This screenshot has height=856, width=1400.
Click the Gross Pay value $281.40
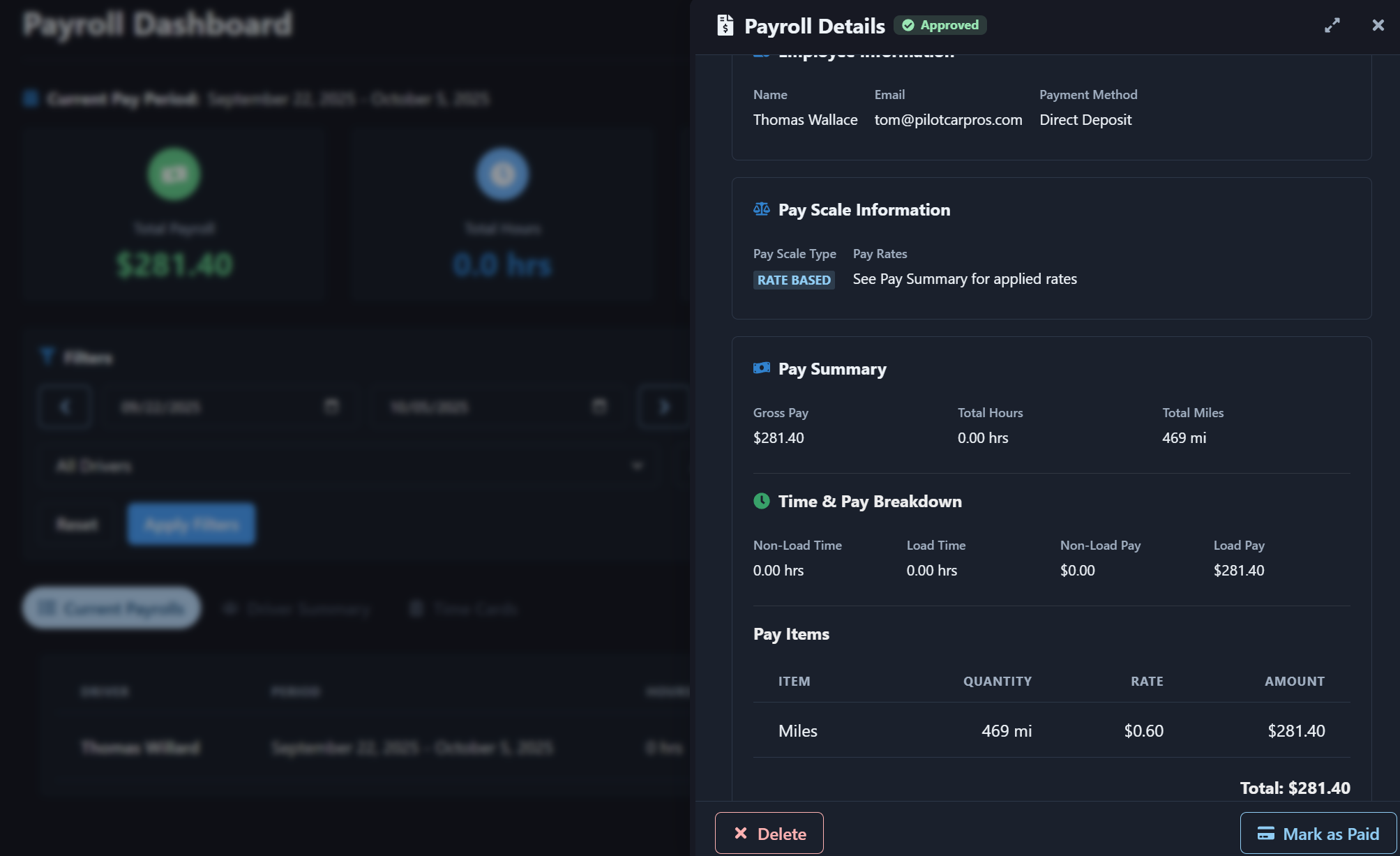point(778,437)
